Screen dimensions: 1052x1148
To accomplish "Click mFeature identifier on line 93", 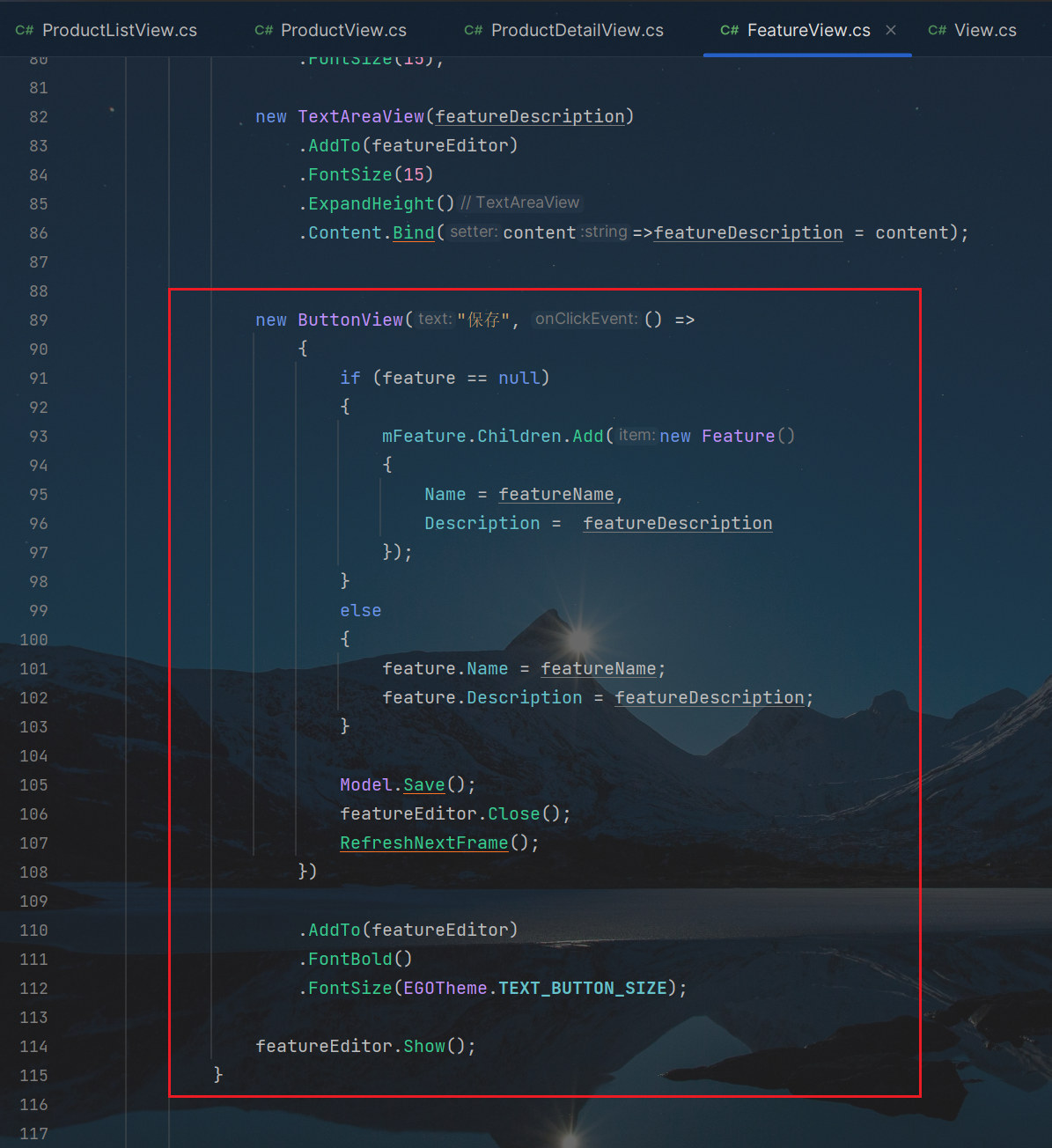I will click(x=424, y=437).
